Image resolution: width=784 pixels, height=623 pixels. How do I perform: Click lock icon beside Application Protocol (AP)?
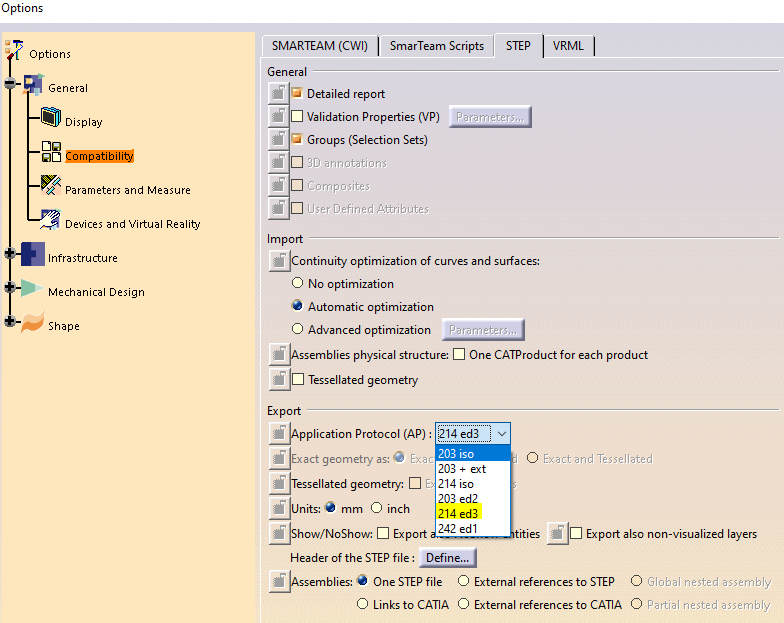(280, 433)
